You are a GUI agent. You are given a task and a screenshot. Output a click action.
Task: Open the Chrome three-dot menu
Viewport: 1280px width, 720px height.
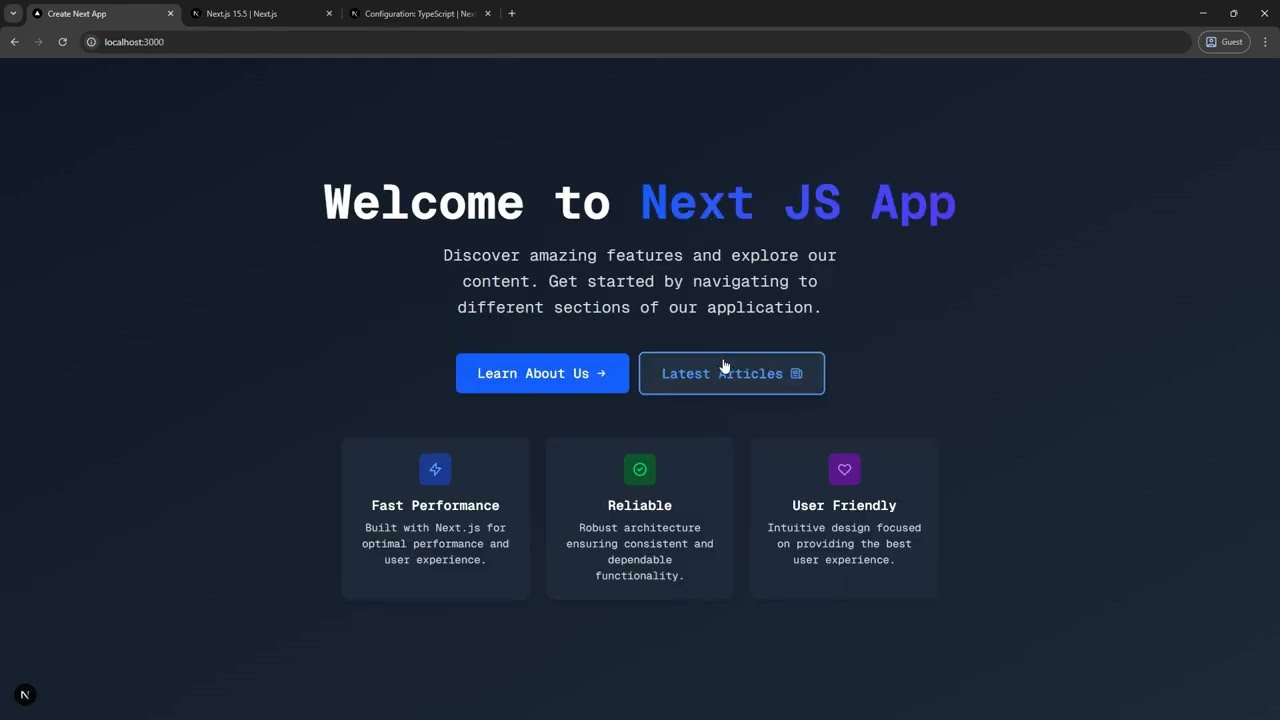1265,42
